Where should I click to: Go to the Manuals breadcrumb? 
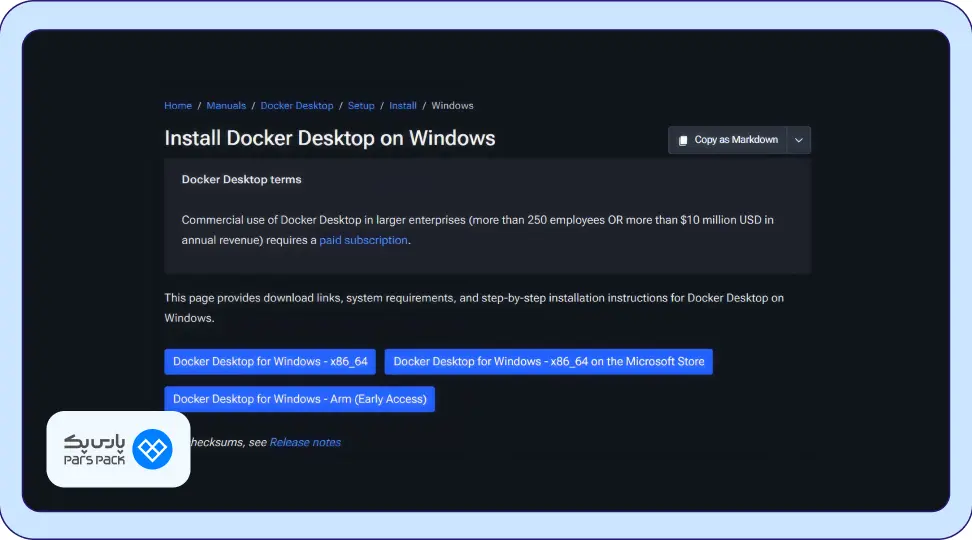tap(226, 106)
